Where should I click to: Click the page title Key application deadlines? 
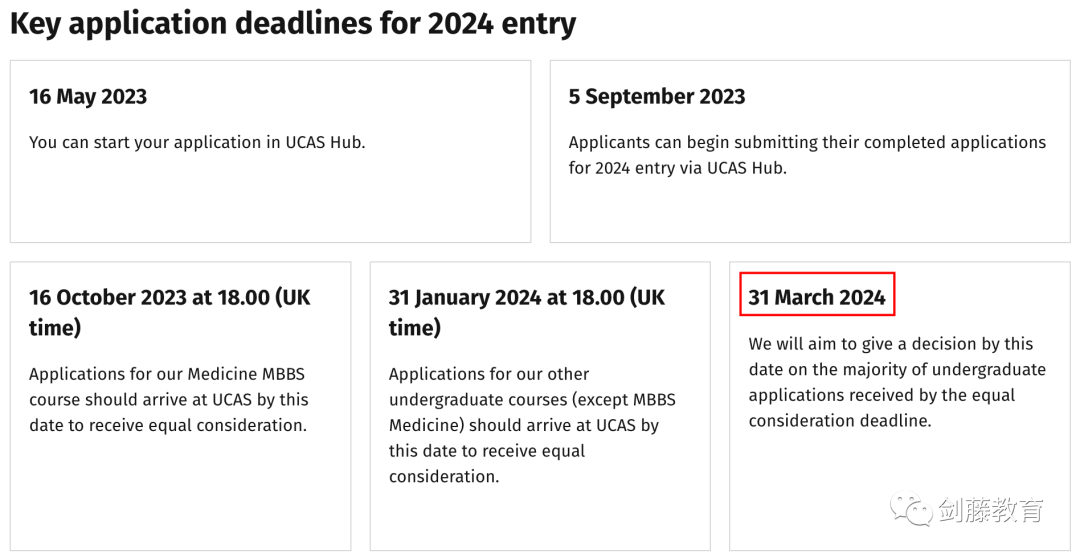(x=293, y=23)
